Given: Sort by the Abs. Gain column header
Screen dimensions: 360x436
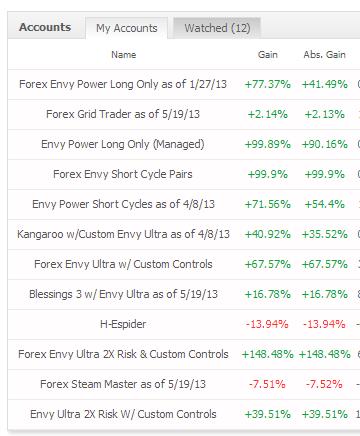Looking at the screenshot, I should tap(324, 55).
